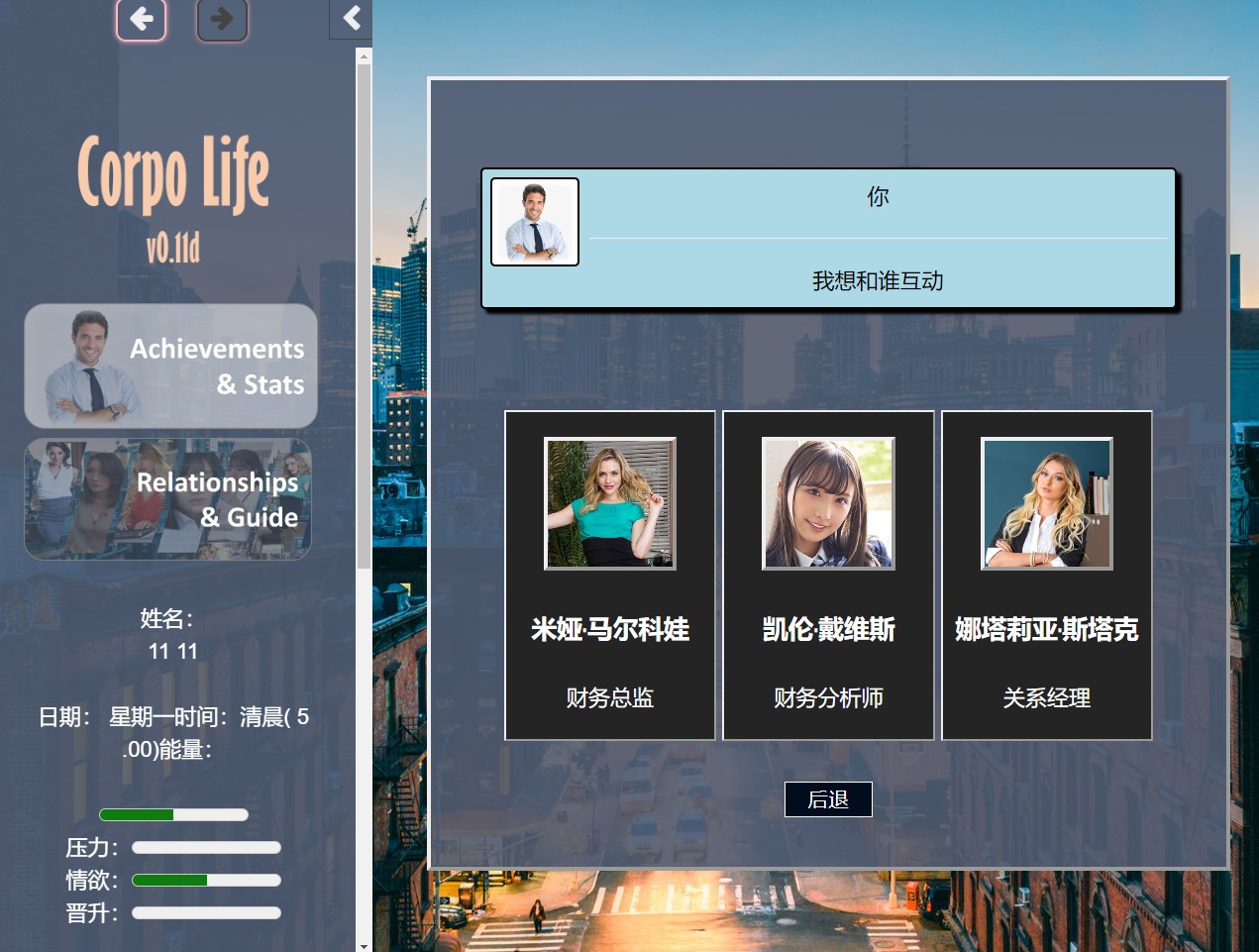Open Relationships & Guide panel
This screenshot has height=952, width=1259.
tap(168, 499)
